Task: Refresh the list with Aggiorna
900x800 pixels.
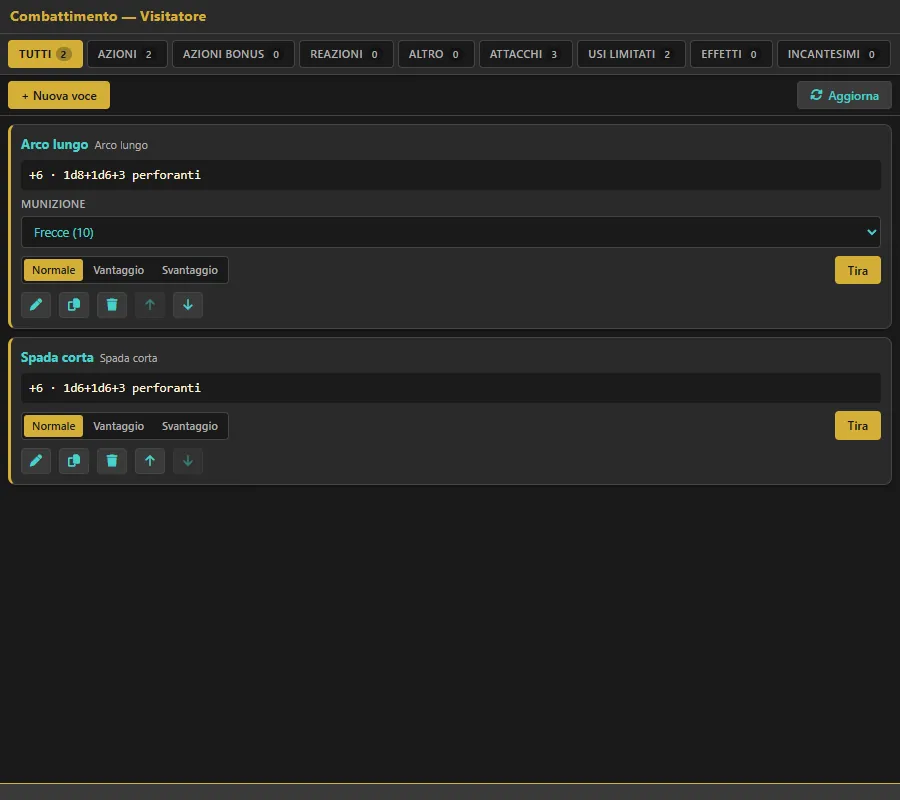Action: (x=844, y=95)
